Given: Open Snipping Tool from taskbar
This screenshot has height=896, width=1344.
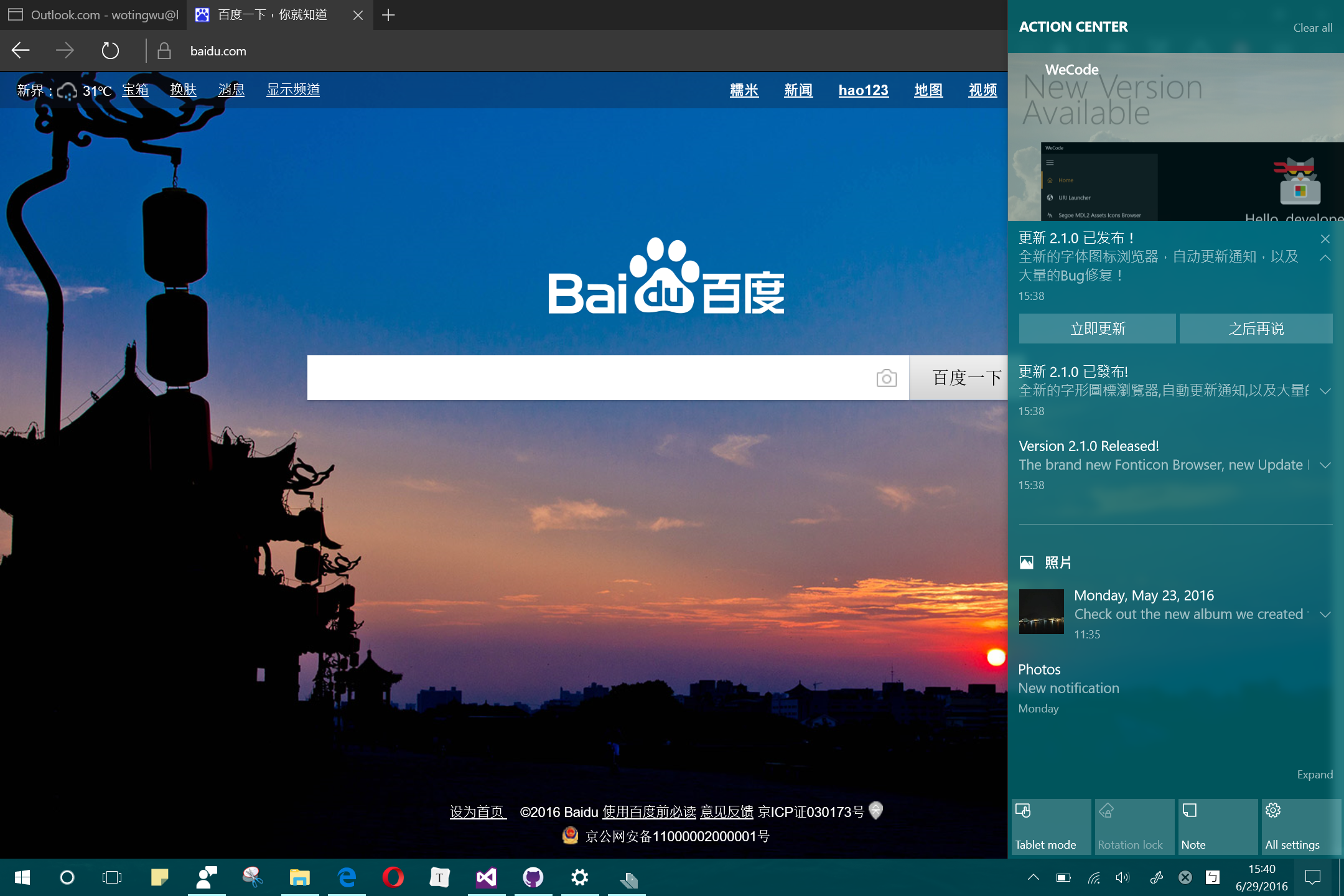Looking at the screenshot, I should click(x=253, y=877).
